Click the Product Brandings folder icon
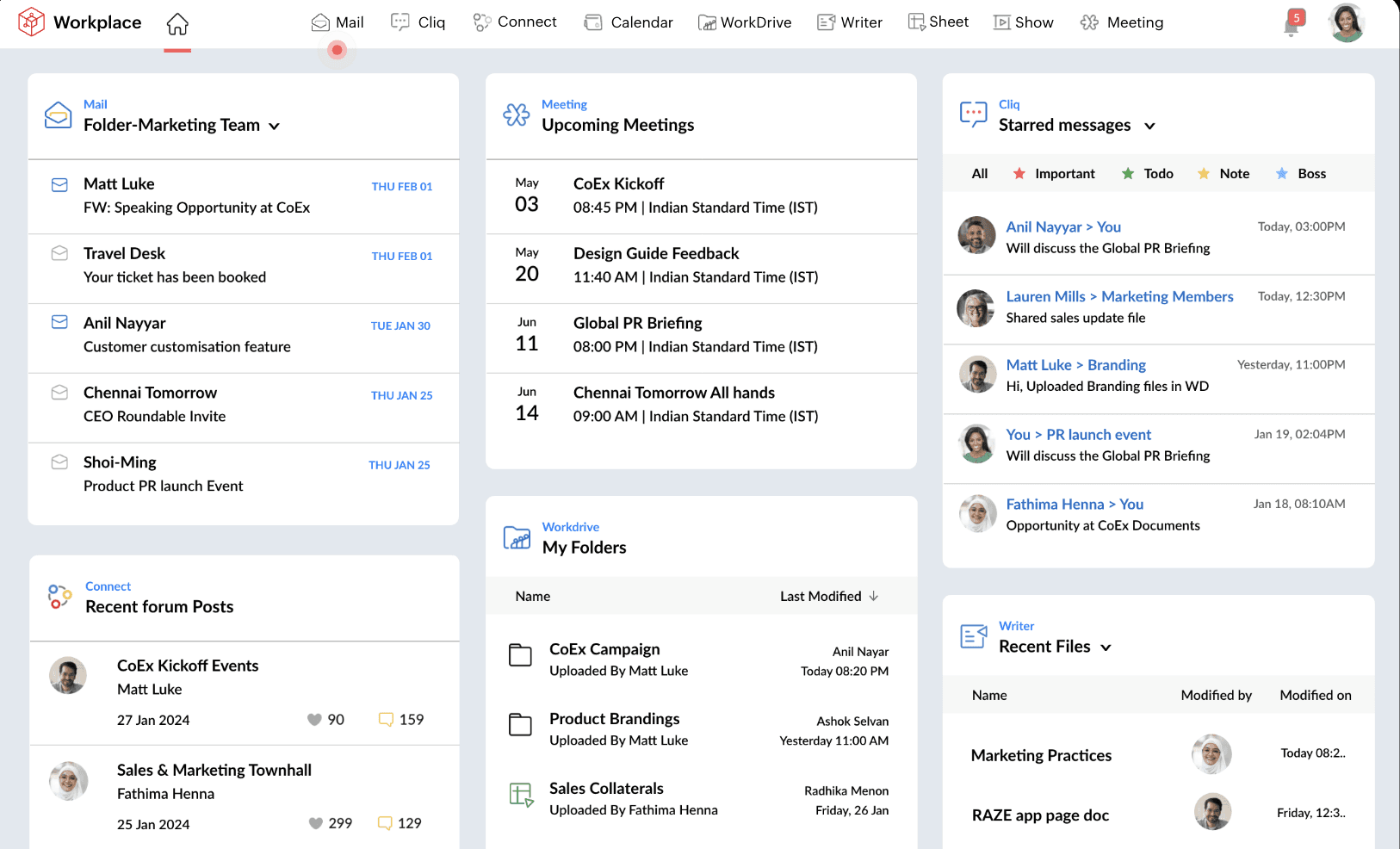 [520, 725]
